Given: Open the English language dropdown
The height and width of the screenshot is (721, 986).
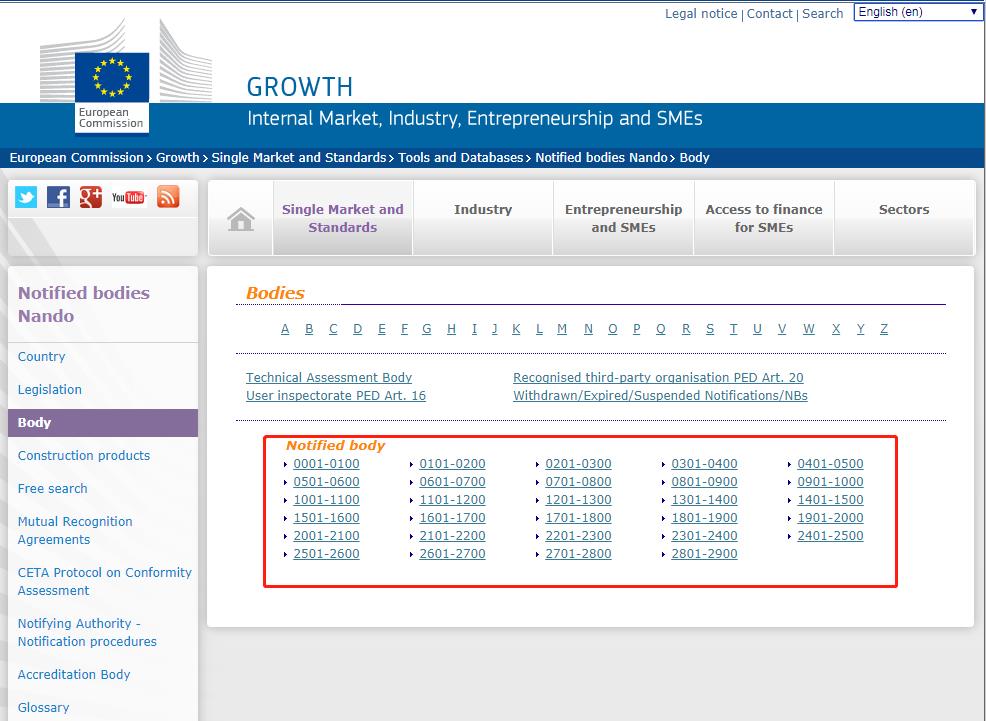Looking at the screenshot, I should [917, 12].
